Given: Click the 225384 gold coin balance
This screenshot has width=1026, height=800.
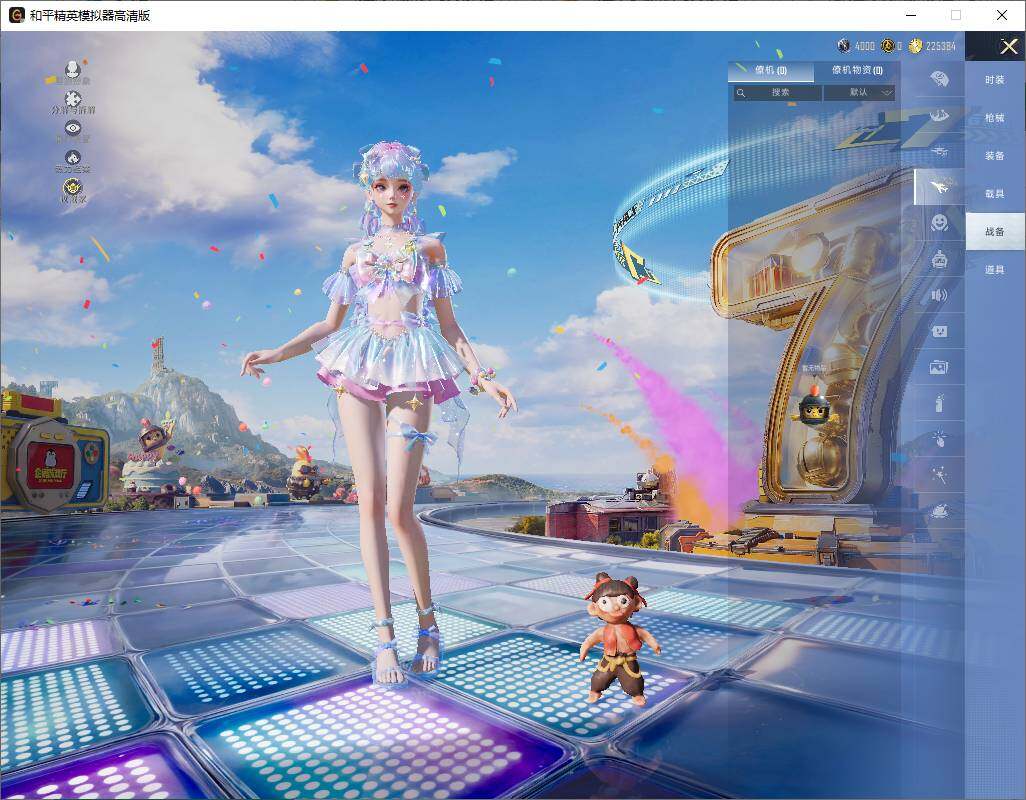Looking at the screenshot, I should (932, 46).
